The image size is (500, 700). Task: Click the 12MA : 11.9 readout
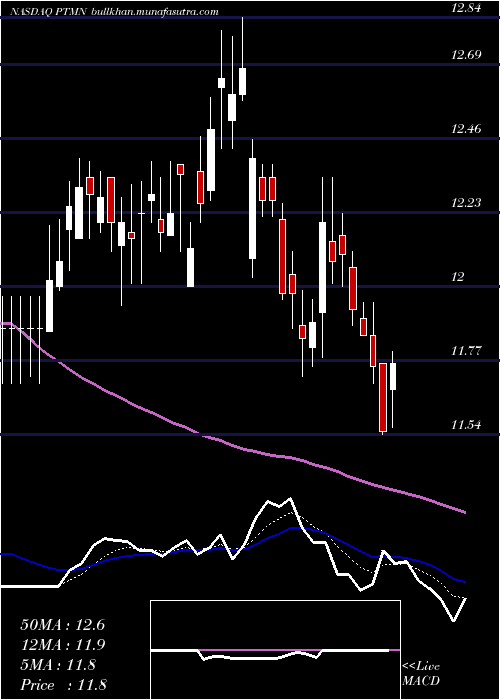click(62, 645)
